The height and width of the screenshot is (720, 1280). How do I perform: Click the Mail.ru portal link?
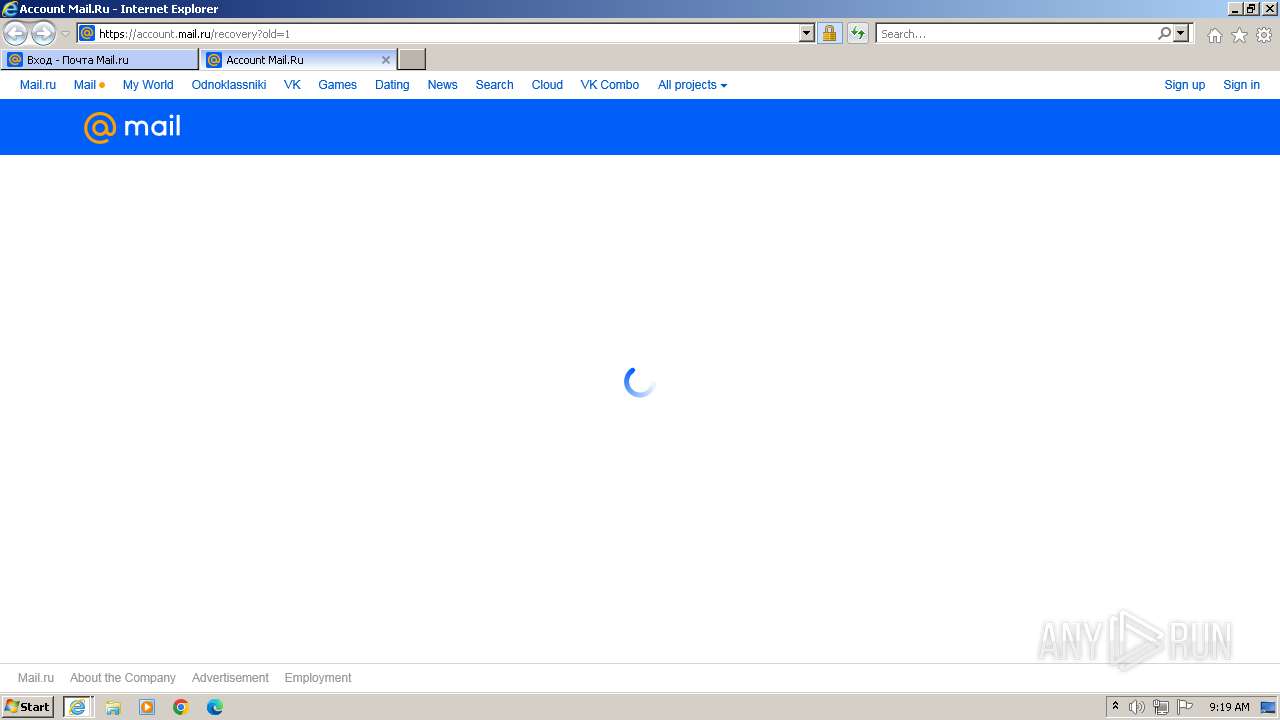(38, 85)
